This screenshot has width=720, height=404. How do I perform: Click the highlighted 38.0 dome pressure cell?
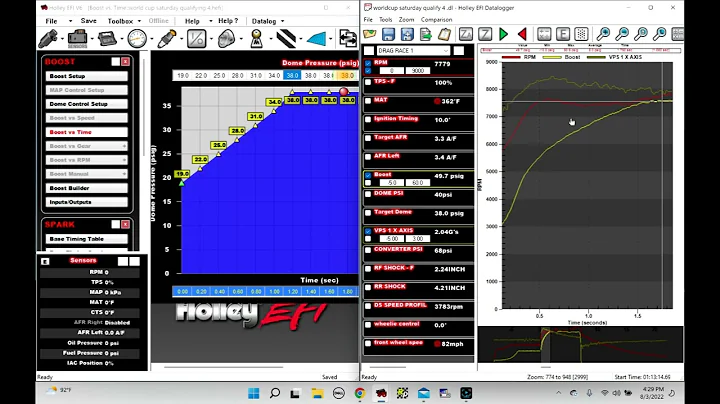pos(292,75)
